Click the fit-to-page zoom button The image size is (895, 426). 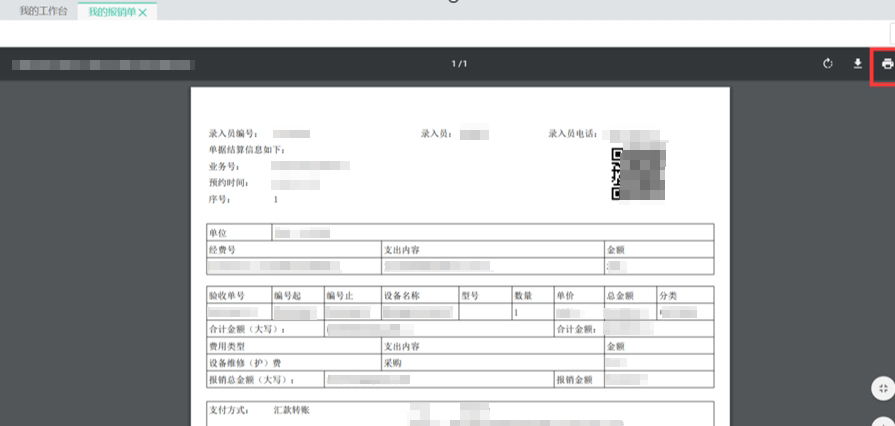click(882, 388)
